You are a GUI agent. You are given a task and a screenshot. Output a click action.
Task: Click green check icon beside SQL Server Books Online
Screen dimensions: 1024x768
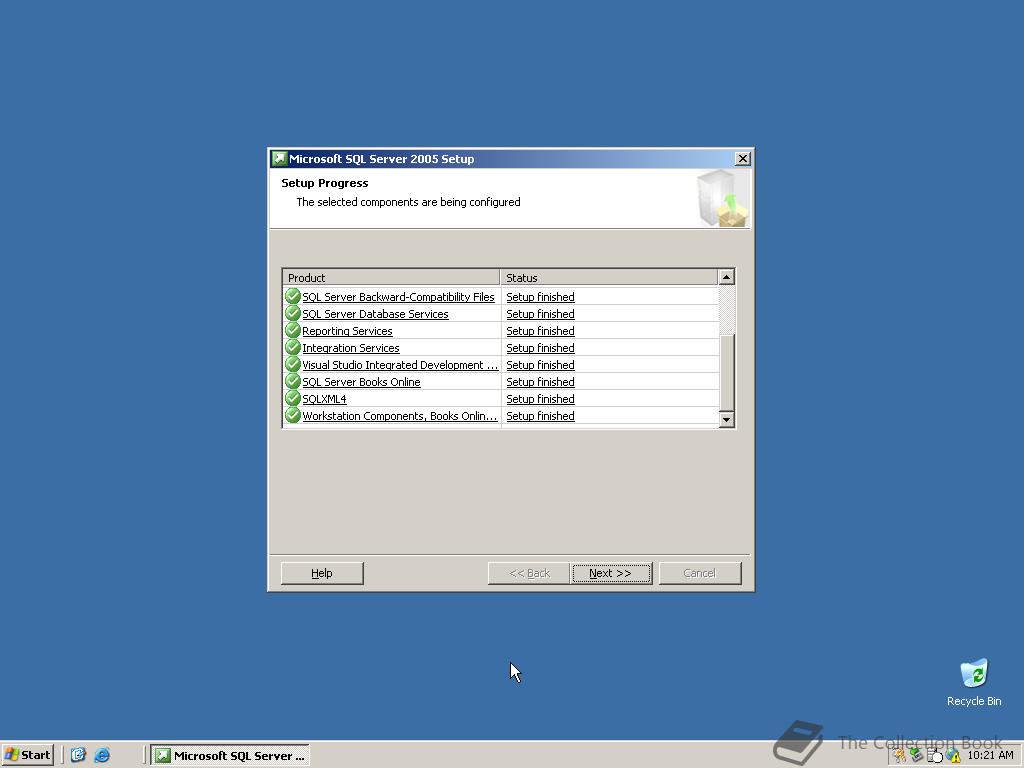tap(293, 381)
